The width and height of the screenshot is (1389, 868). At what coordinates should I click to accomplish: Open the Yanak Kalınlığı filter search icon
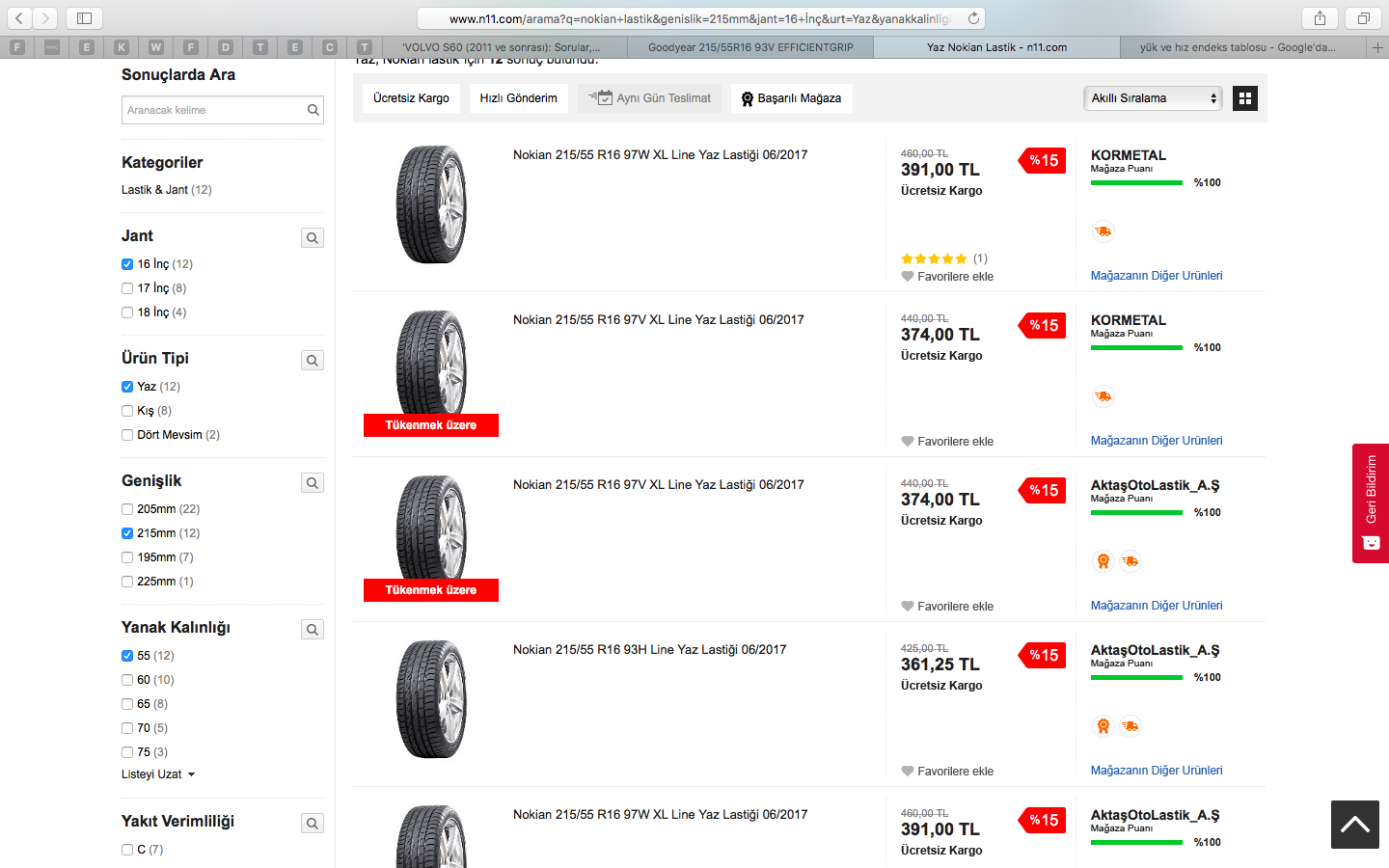point(313,630)
